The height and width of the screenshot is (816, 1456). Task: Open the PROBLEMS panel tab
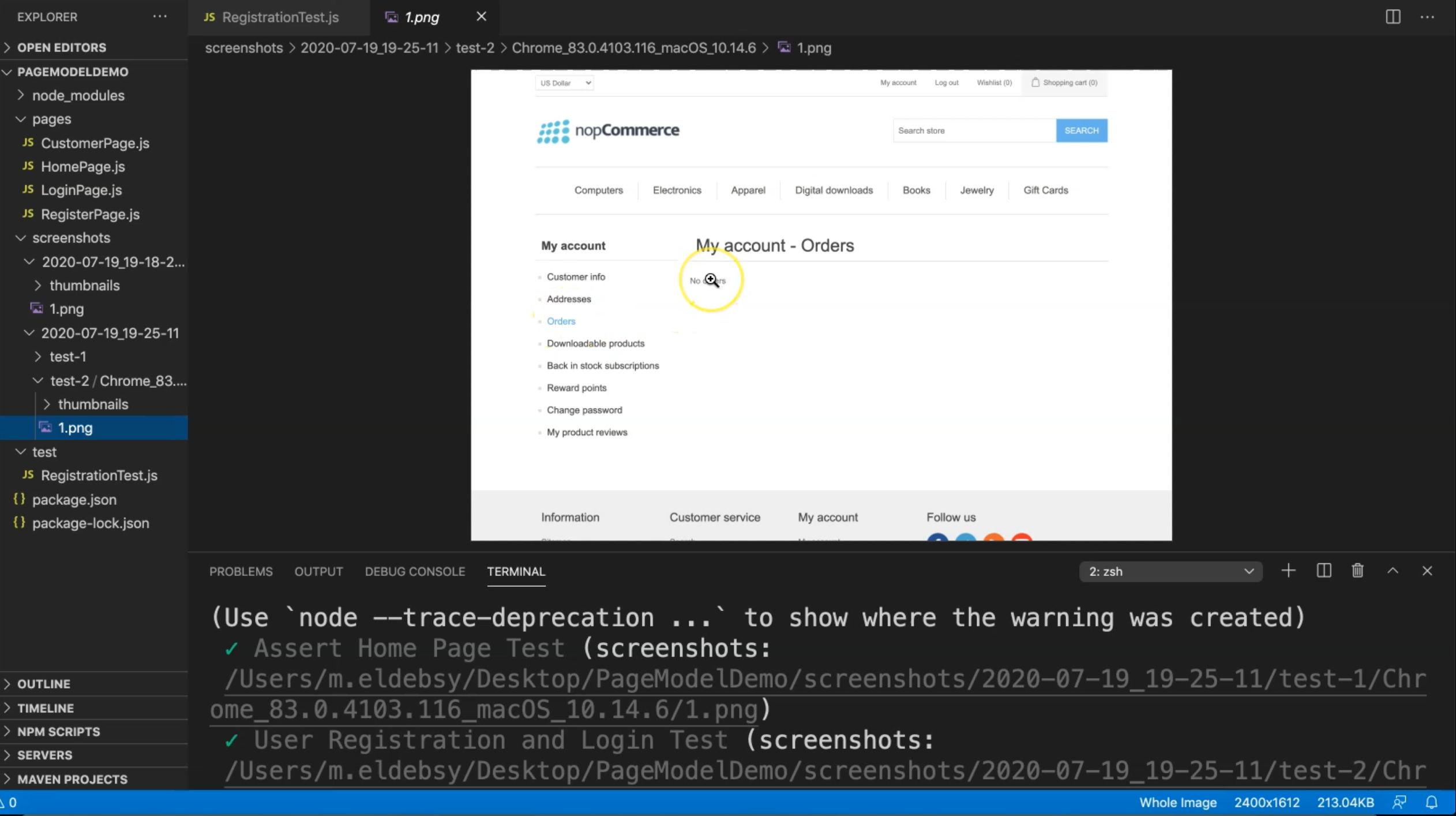click(241, 571)
